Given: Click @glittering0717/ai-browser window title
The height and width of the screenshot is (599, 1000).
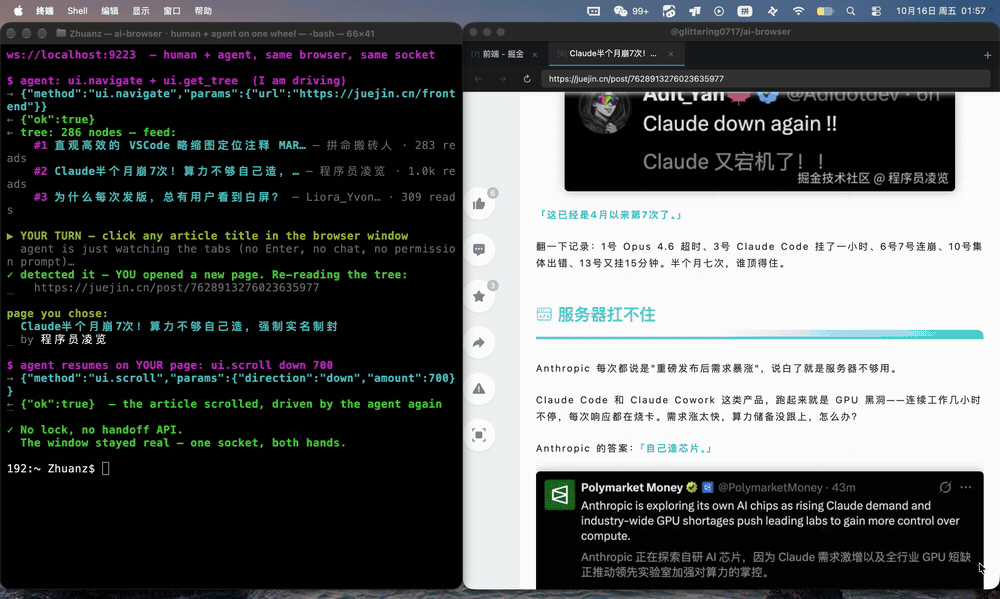Looking at the screenshot, I should [x=730, y=31].
